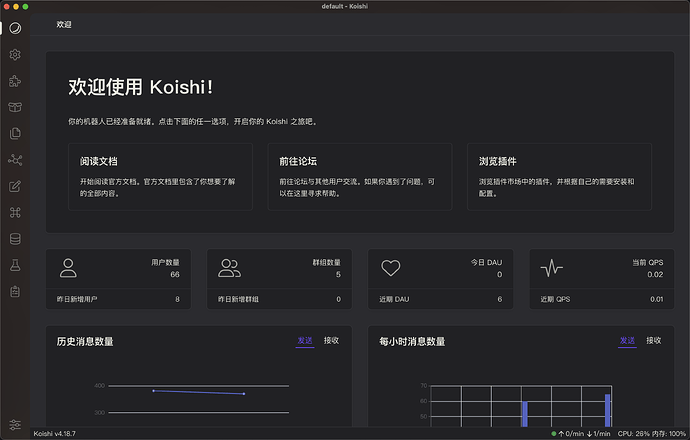This screenshot has width=690, height=440.
Task: Open the dashboard home icon in sidebar
Action: click(x=15, y=28)
